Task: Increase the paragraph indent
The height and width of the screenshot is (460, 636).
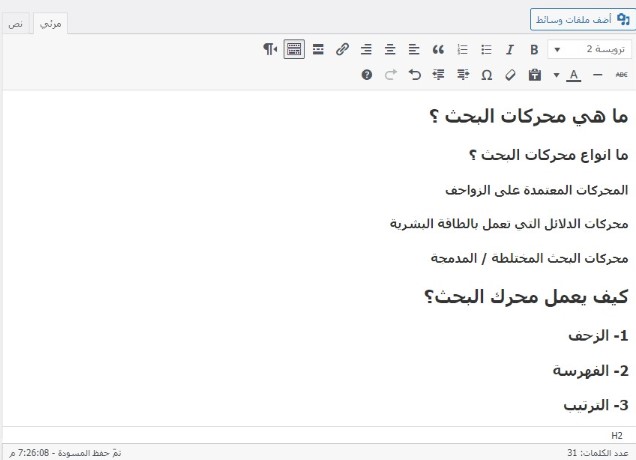Action: pyautogui.click(x=438, y=75)
